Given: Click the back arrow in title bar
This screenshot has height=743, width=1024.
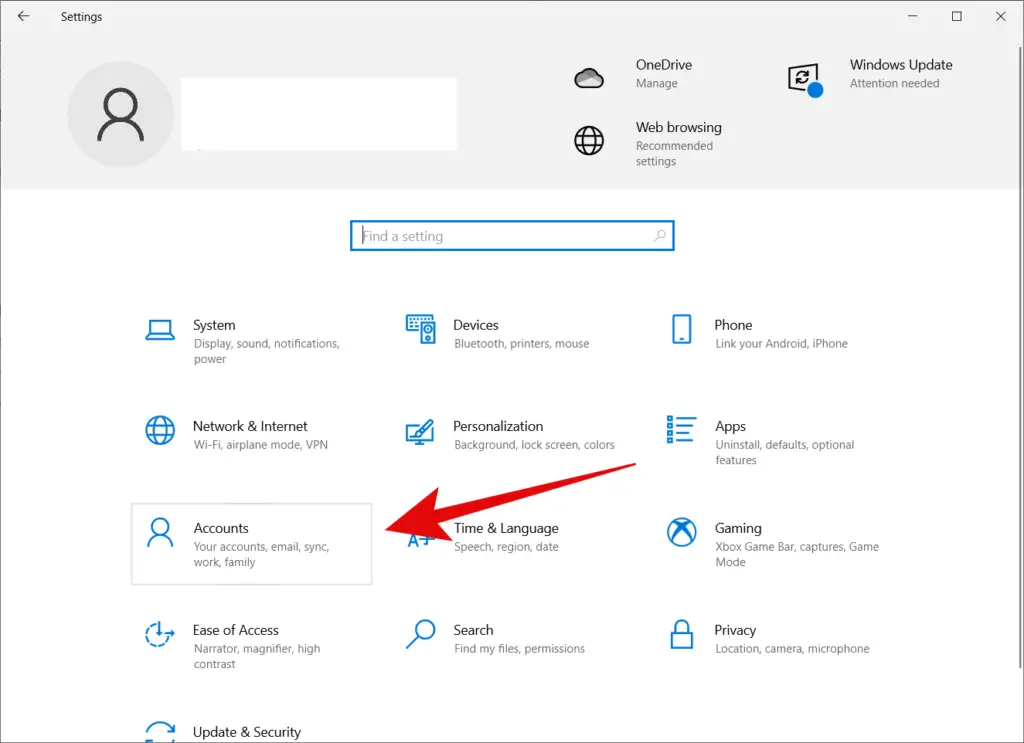Looking at the screenshot, I should (24, 16).
